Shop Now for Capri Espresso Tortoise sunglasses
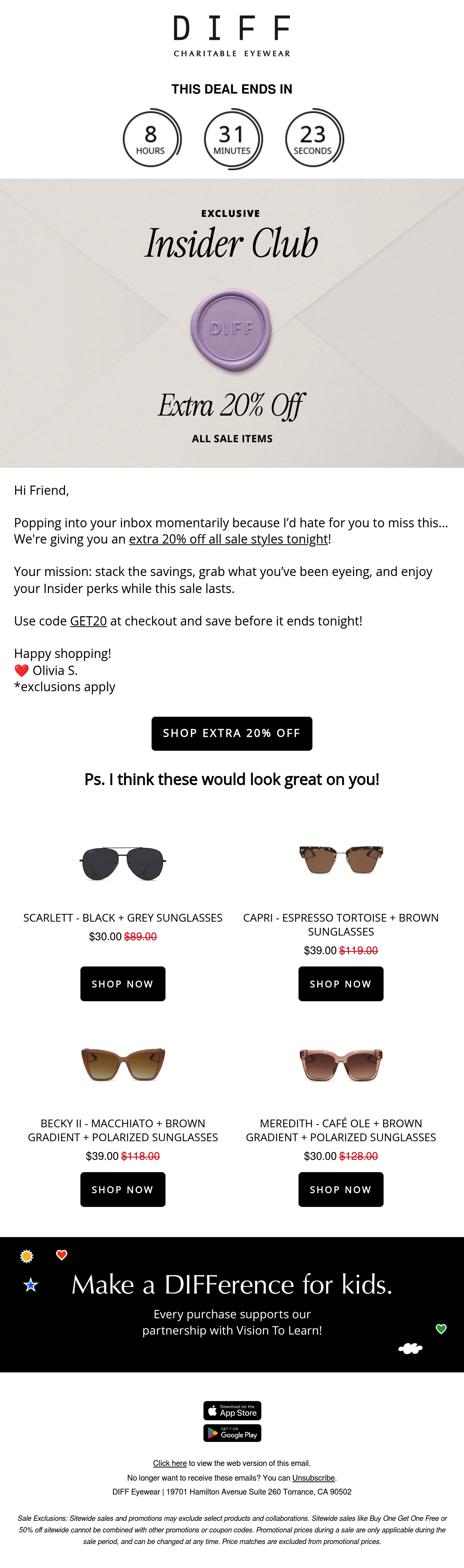The width and height of the screenshot is (464, 1568). 341,983
